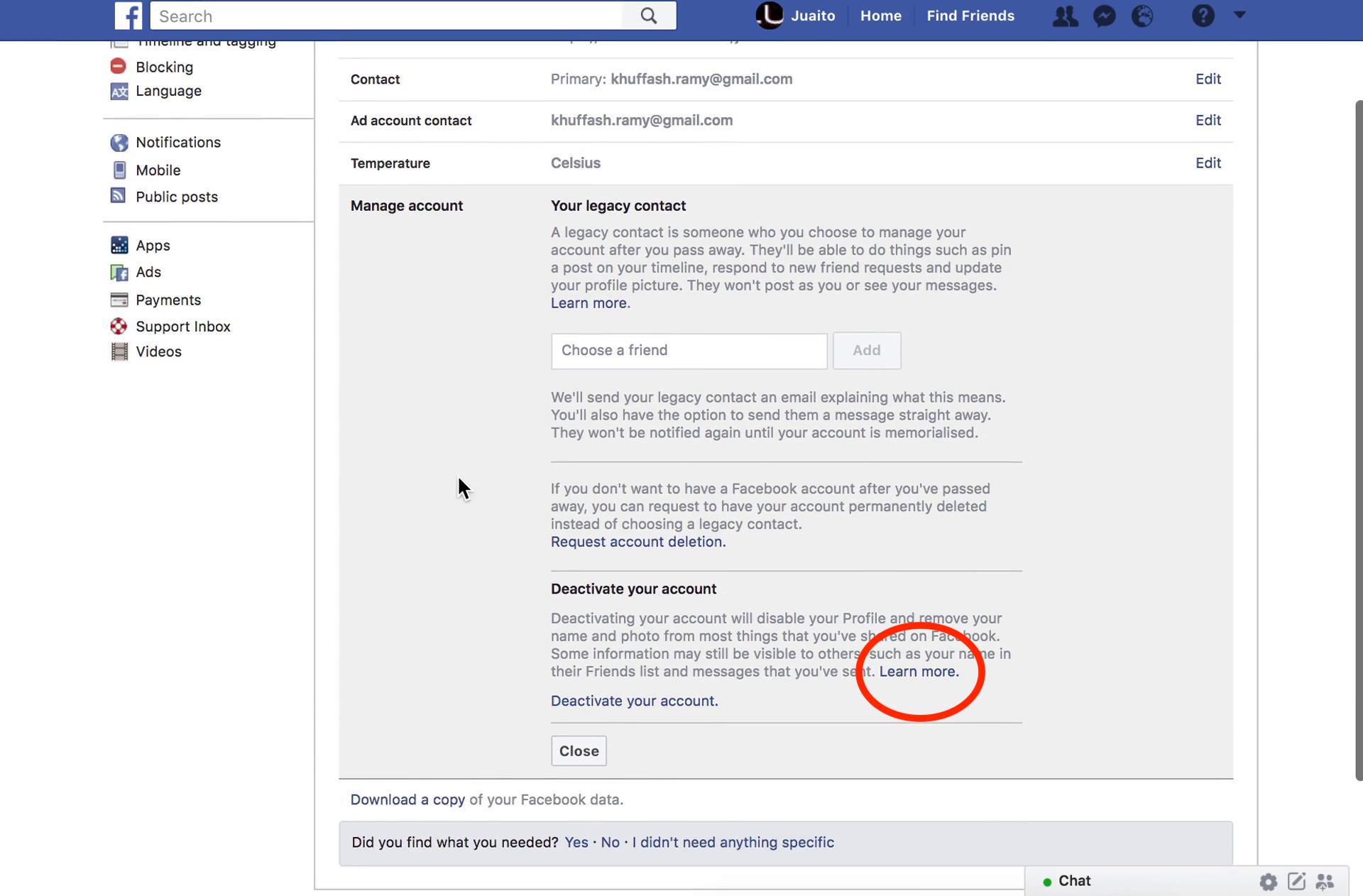1363x896 pixels.
Task: Open chat settings gear icon
Action: (1268, 882)
